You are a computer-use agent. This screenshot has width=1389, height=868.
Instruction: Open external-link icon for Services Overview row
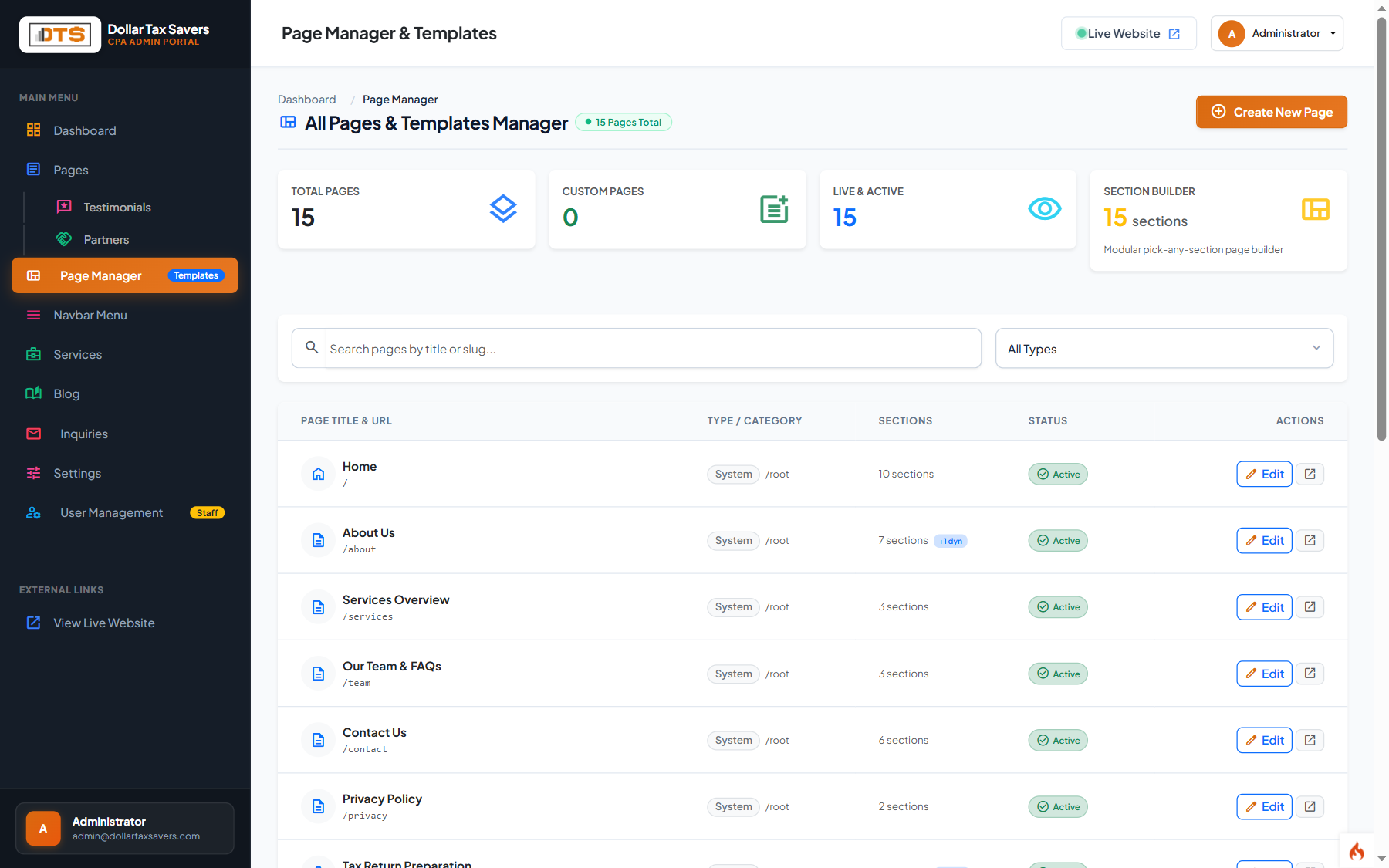pos(1310,606)
